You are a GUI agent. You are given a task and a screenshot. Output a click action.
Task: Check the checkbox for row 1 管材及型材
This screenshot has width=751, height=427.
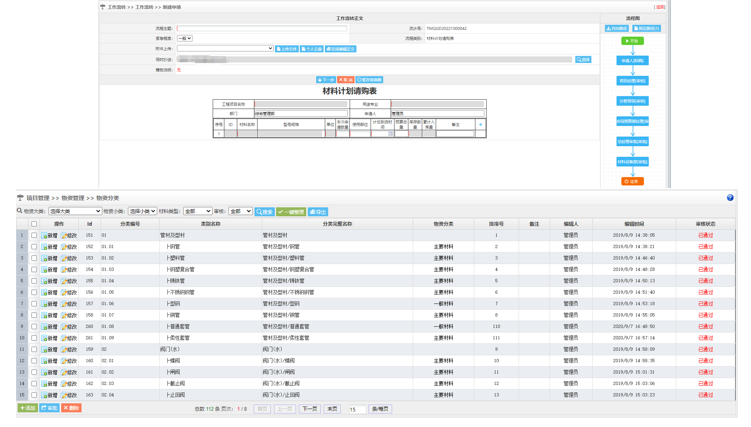[34, 235]
